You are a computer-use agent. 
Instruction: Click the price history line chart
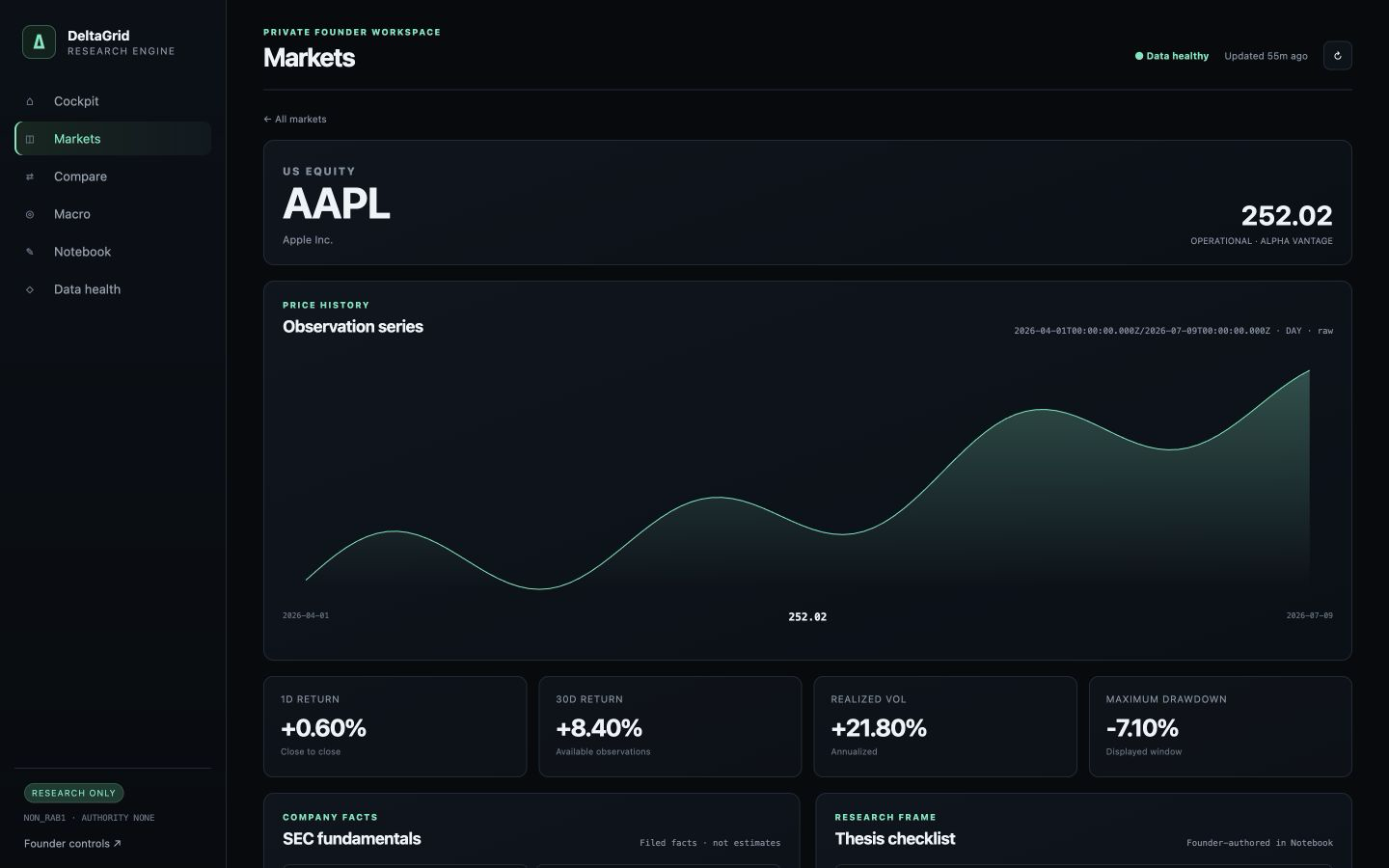tap(807, 479)
